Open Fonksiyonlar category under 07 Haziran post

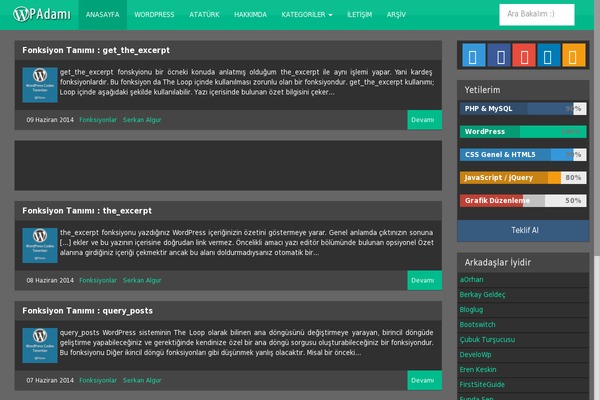(98, 380)
